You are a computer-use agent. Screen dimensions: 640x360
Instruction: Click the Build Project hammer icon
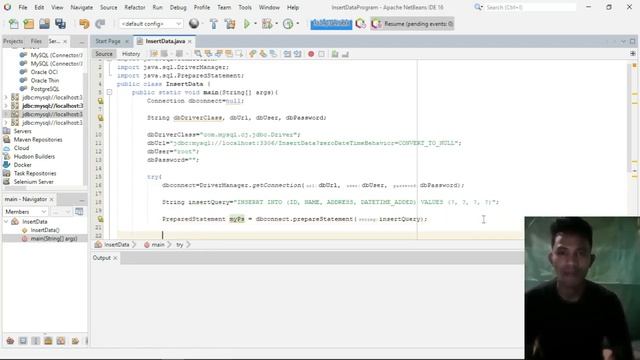(x=213, y=24)
